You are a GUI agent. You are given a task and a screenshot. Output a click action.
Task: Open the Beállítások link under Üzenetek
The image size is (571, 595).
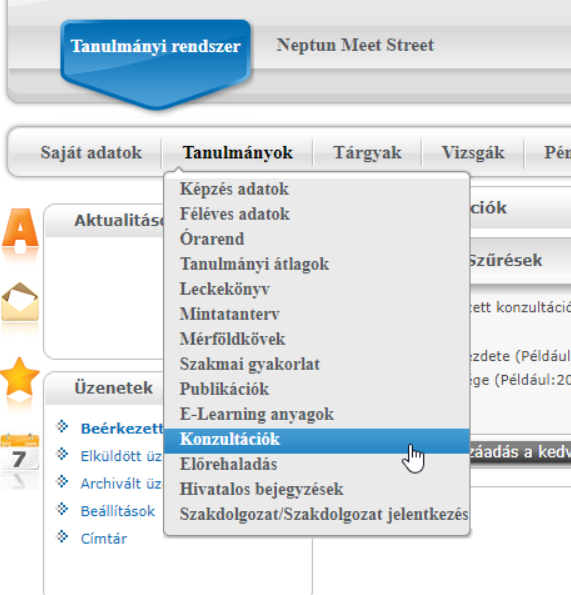[118, 511]
